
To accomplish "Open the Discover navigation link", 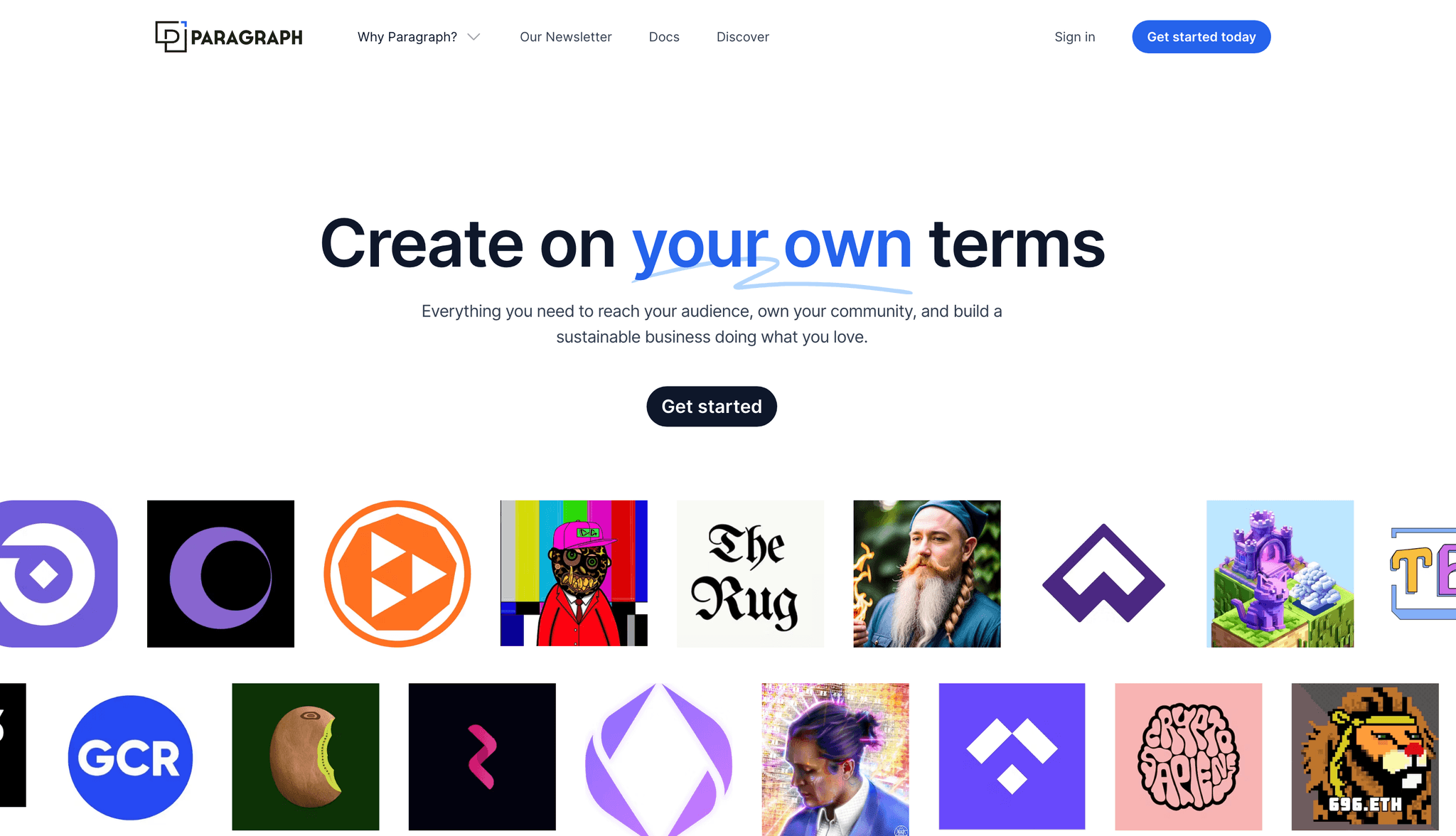I will coord(743,37).
